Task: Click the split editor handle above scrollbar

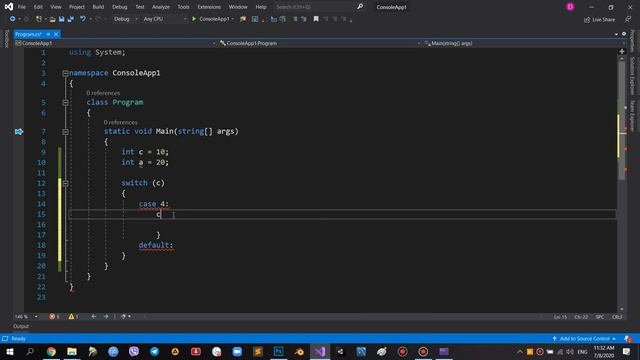Action: click(x=622, y=51)
